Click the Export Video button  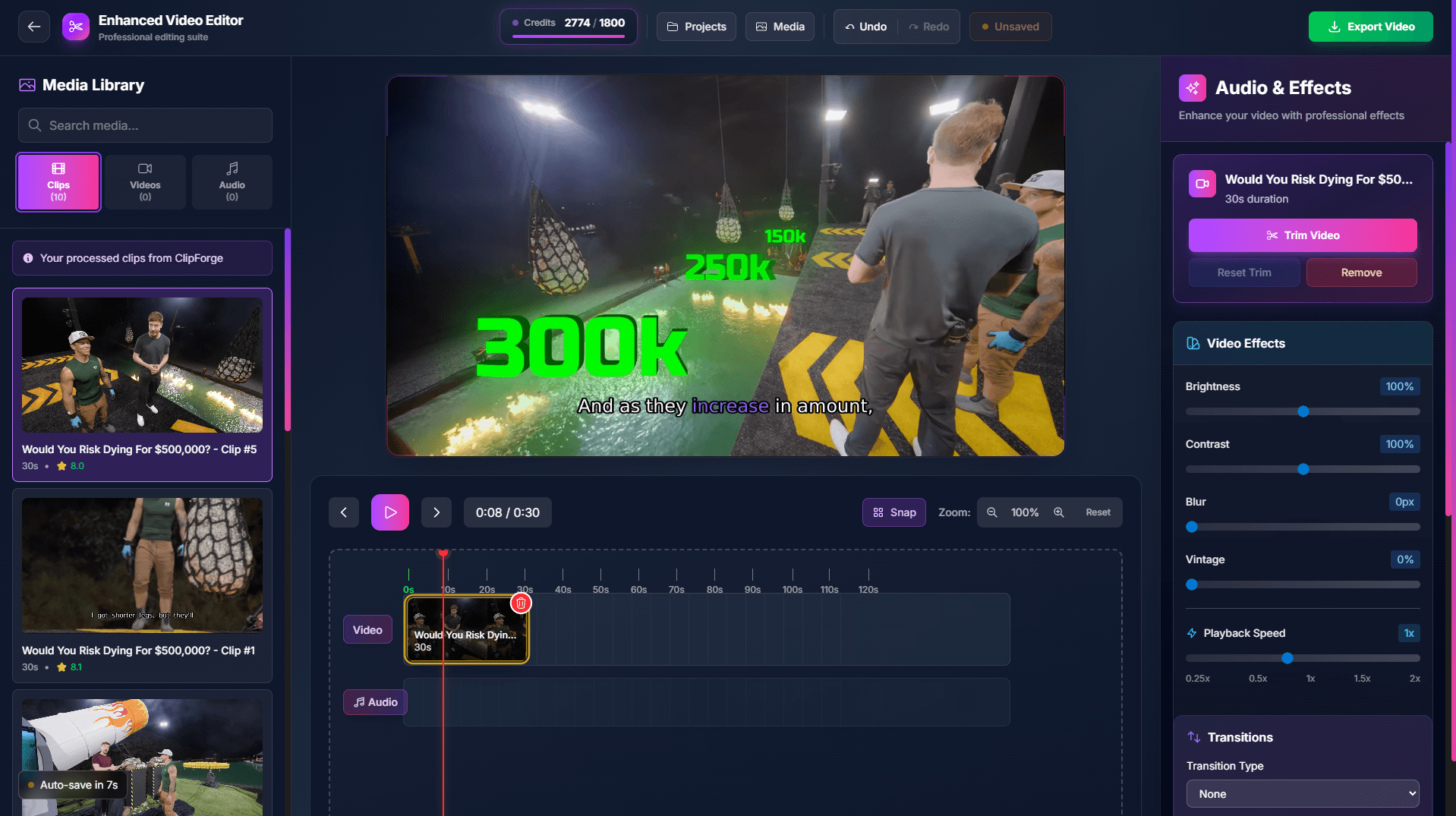1370,26
